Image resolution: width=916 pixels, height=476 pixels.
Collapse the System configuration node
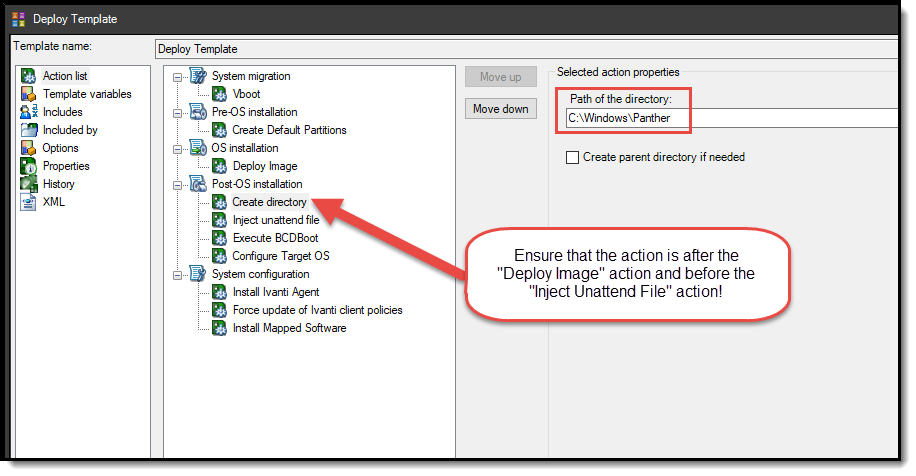(x=179, y=274)
